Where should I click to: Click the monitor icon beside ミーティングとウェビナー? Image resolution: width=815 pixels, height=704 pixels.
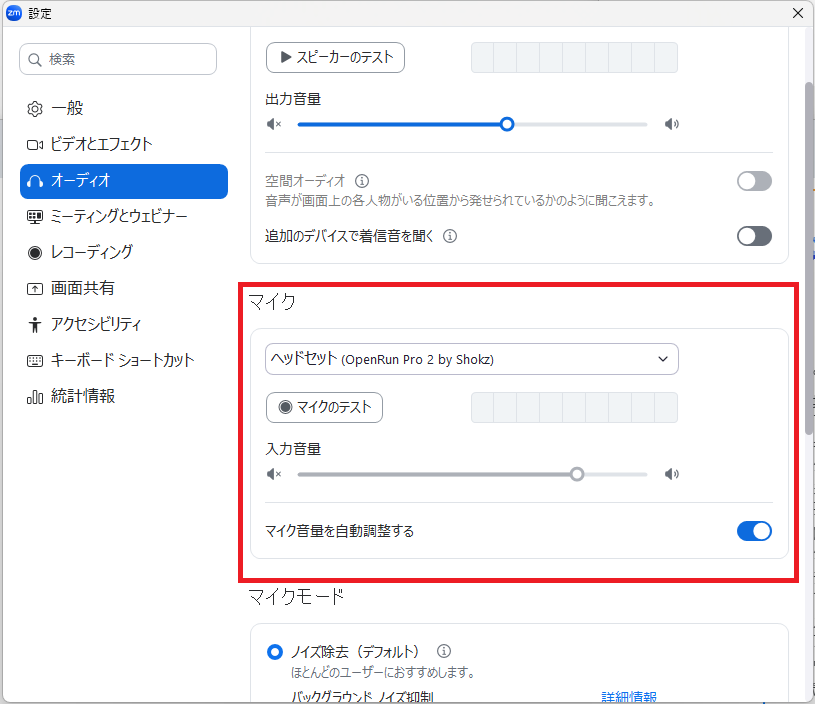click(35, 217)
